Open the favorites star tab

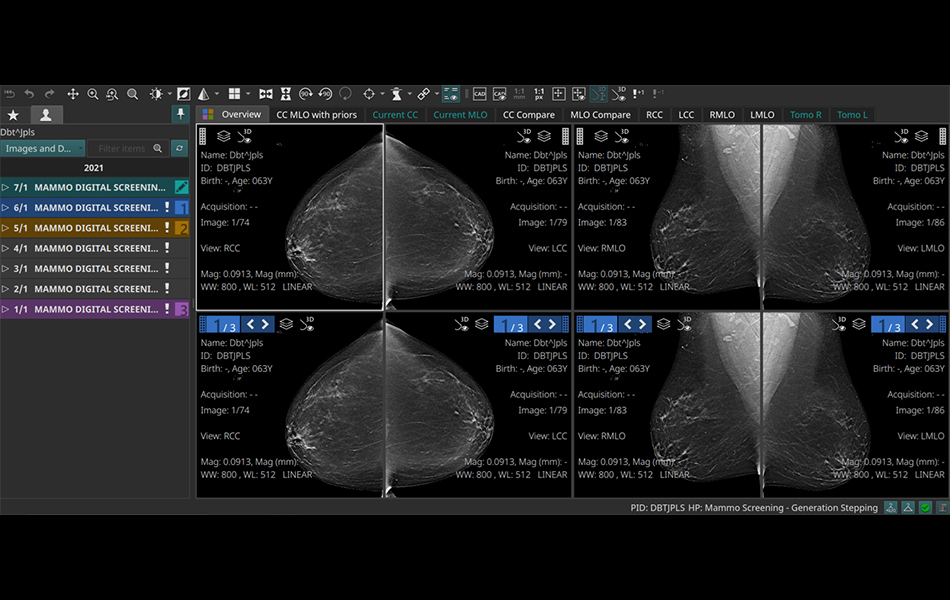pyautogui.click(x=13, y=115)
